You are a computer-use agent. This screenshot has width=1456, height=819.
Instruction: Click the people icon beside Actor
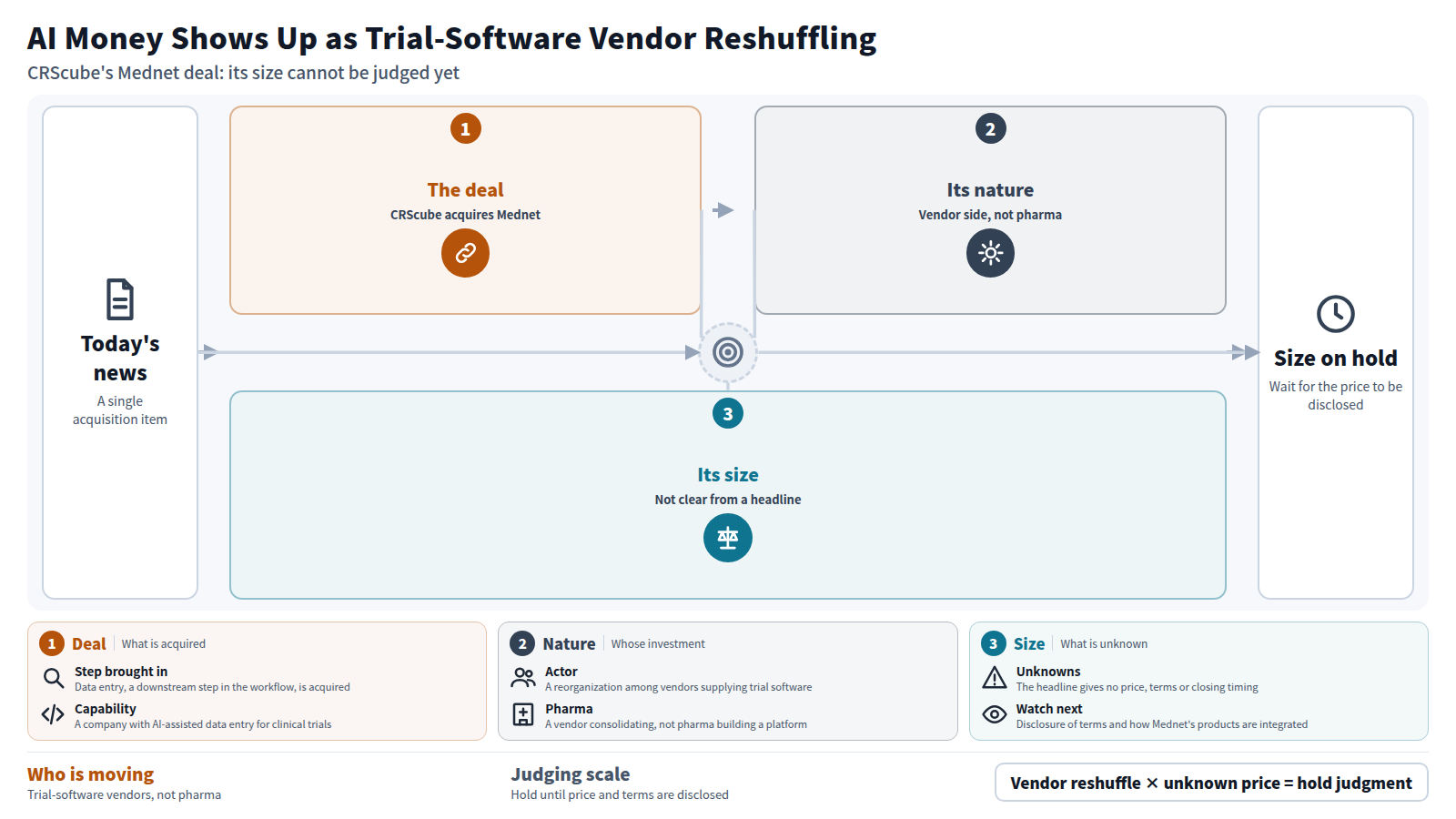pos(523,678)
